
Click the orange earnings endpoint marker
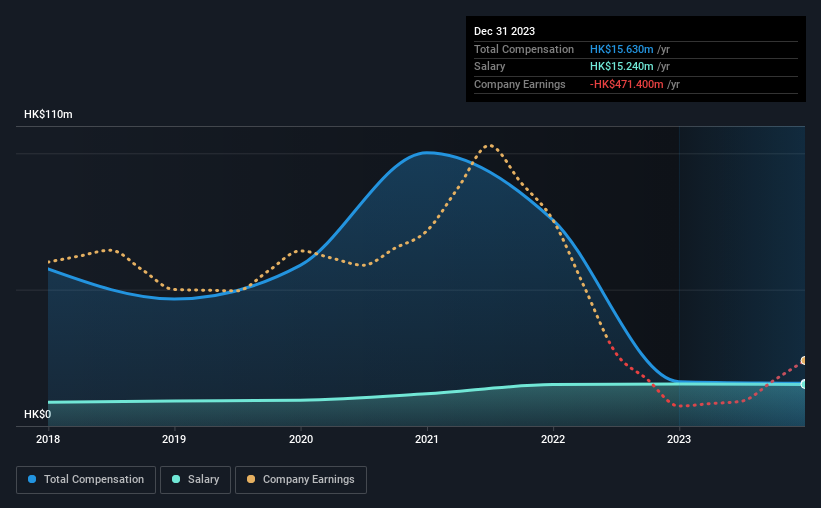pyautogui.click(x=803, y=360)
